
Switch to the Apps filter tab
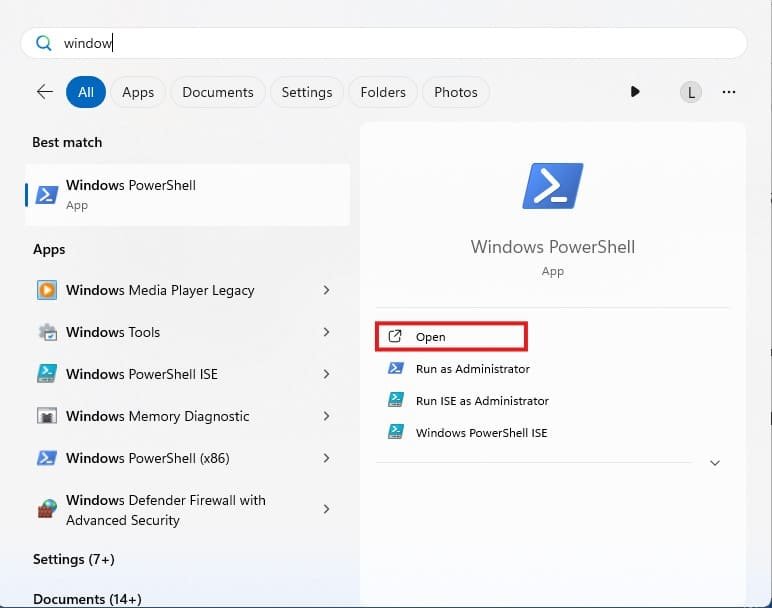point(138,92)
